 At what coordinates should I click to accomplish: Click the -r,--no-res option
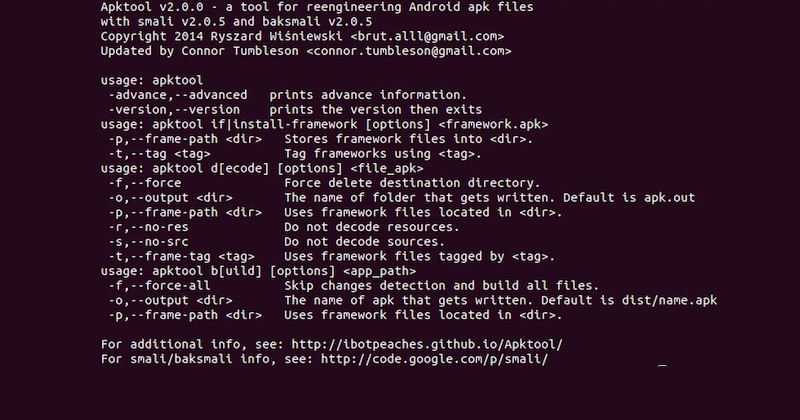click(148, 227)
